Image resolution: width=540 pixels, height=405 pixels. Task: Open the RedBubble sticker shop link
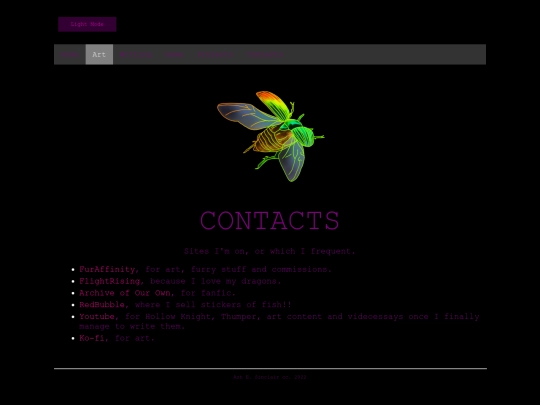coord(102,304)
